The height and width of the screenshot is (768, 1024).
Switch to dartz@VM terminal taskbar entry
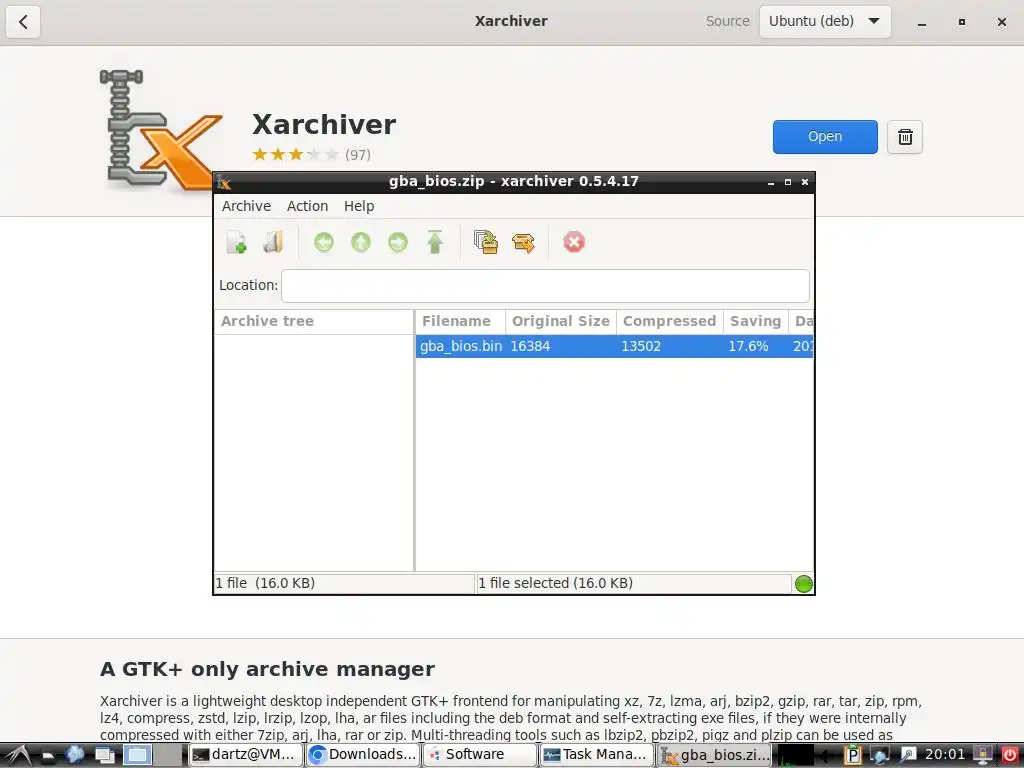[x=245, y=755]
